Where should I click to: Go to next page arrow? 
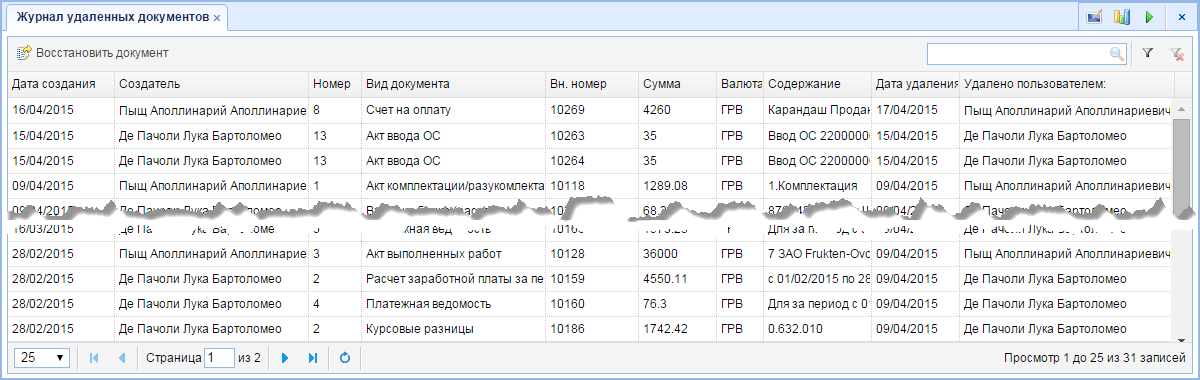point(285,358)
